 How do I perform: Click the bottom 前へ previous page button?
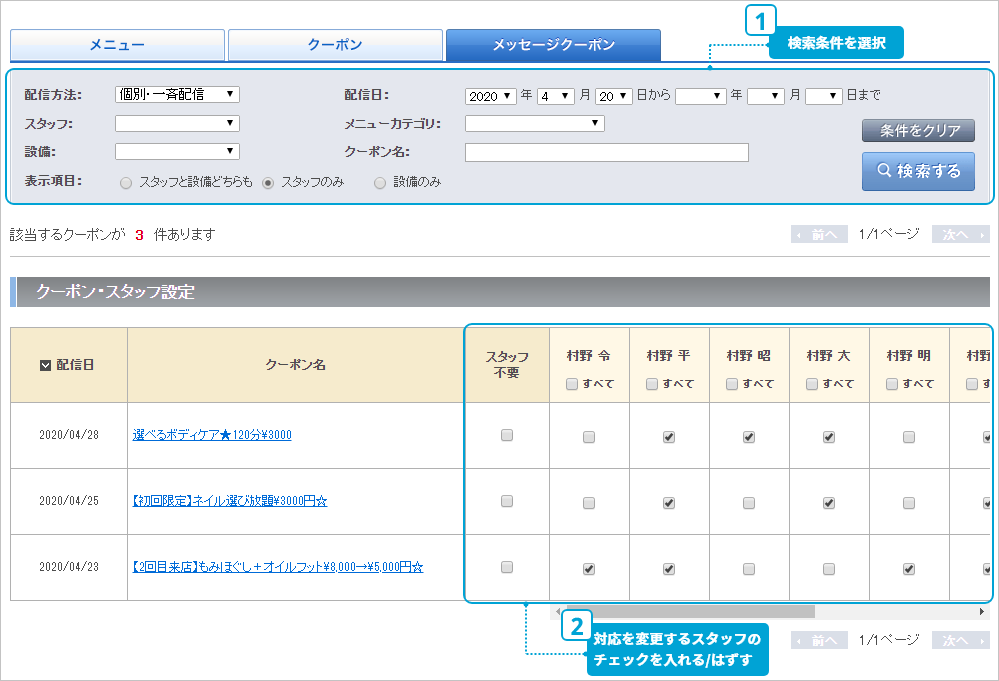(819, 640)
